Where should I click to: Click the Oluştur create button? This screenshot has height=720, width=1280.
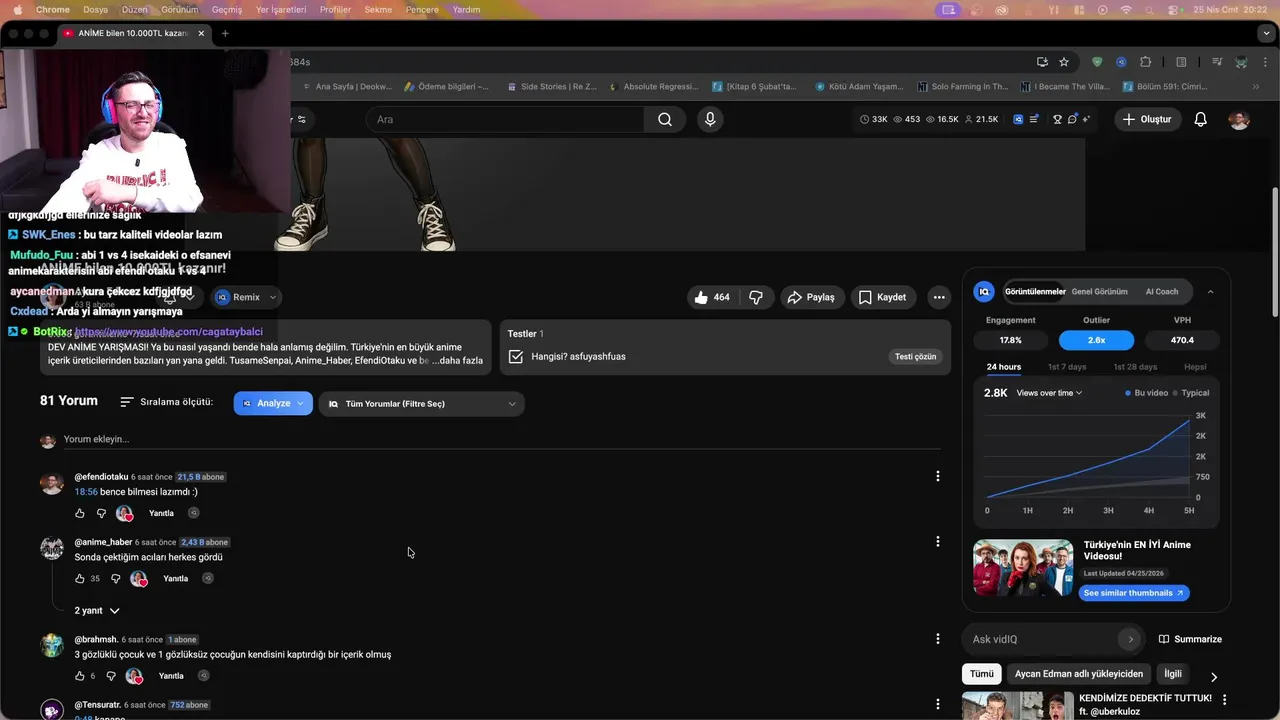(x=1146, y=119)
